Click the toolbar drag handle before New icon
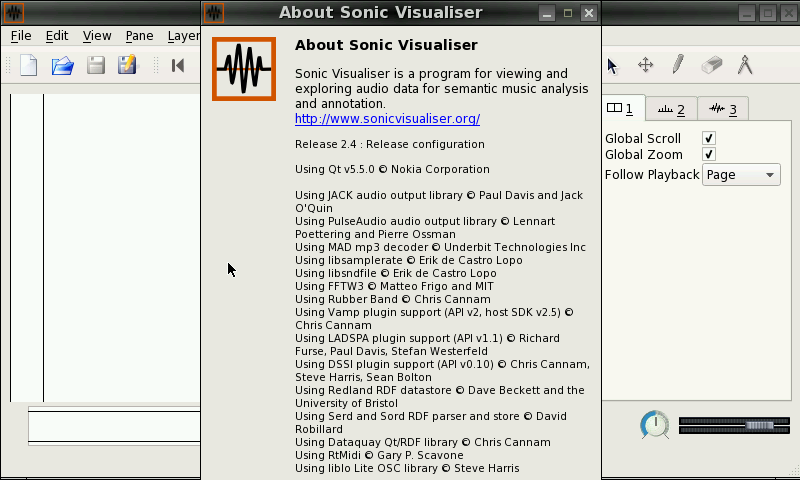Screen dimensions: 800x480 [x=8, y=65]
